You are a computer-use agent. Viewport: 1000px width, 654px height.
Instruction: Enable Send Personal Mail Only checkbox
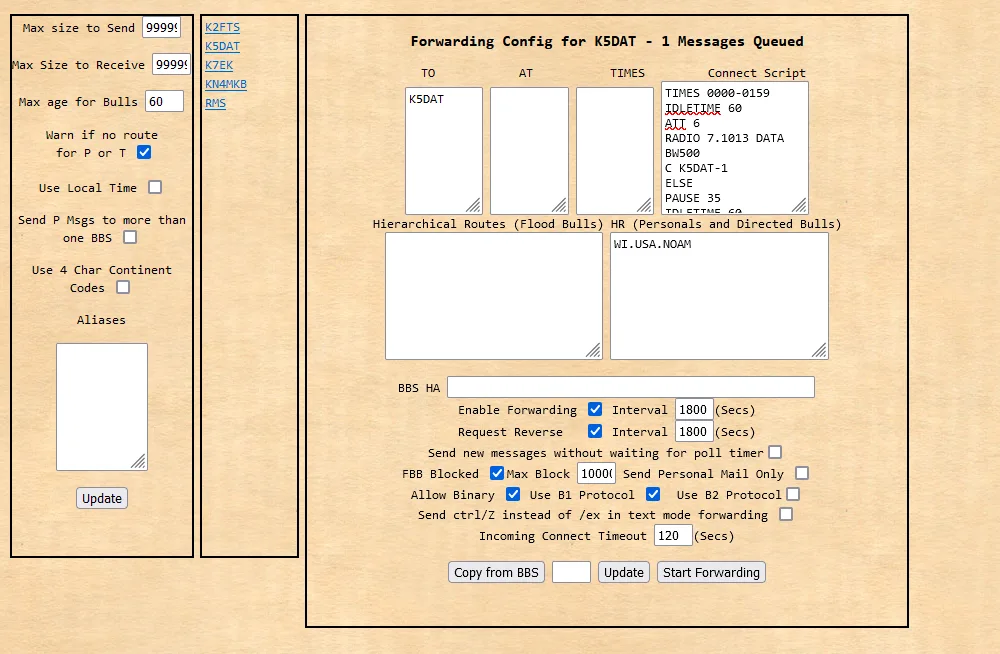coord(802,473)
